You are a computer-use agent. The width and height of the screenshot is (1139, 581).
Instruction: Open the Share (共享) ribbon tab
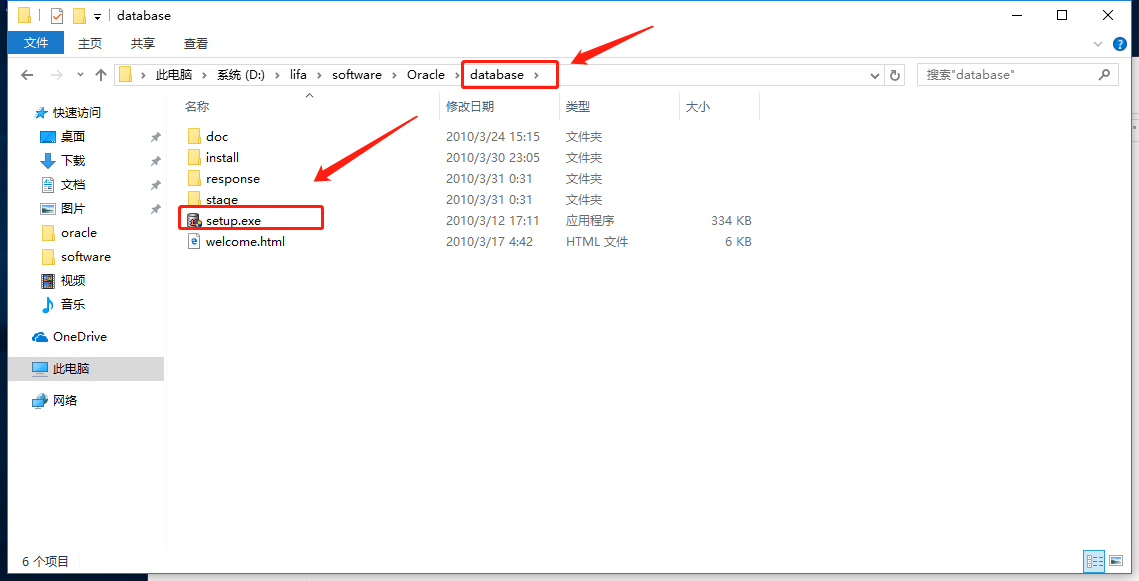tap(142, 44)
